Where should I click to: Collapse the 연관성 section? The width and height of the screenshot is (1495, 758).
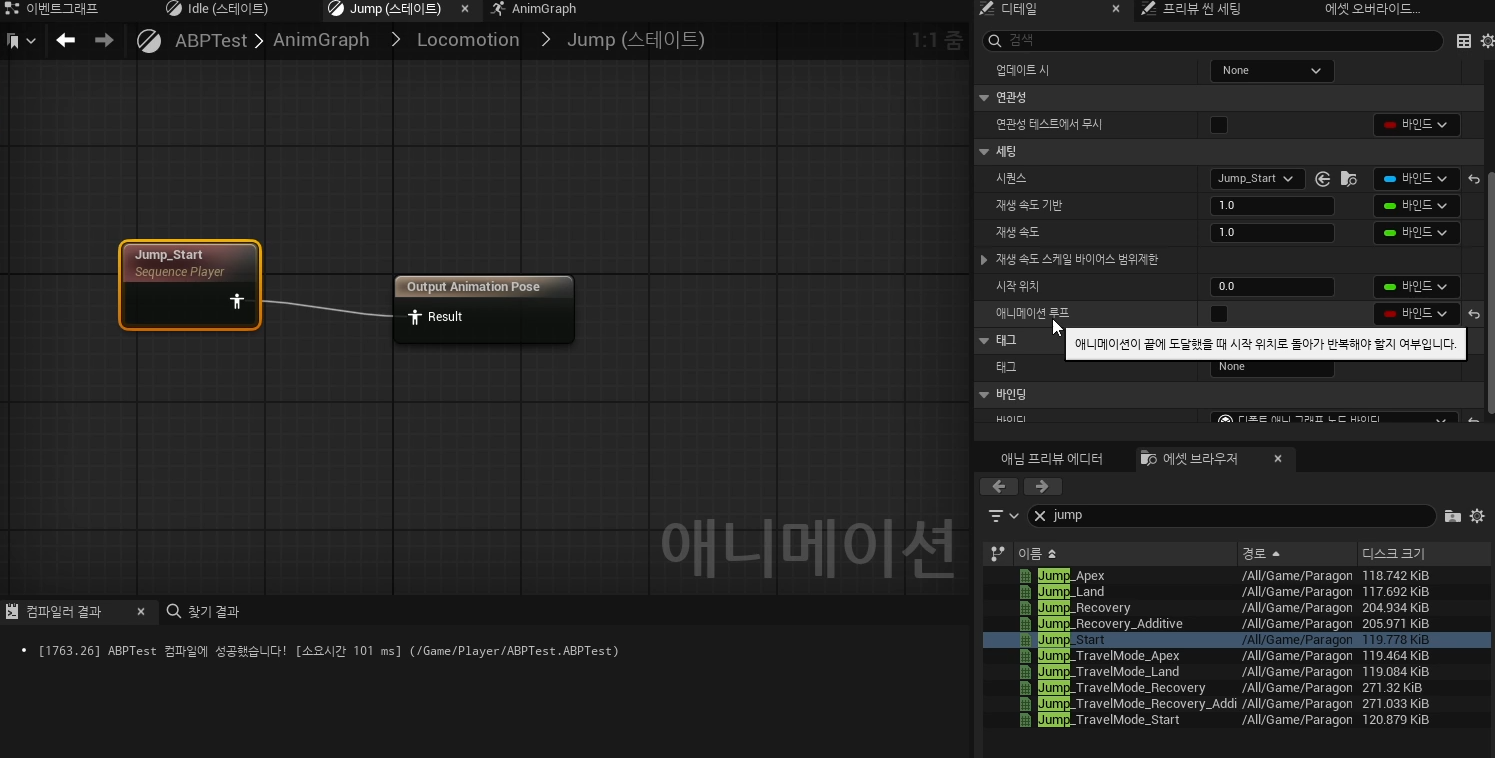(x=985, y=98)
